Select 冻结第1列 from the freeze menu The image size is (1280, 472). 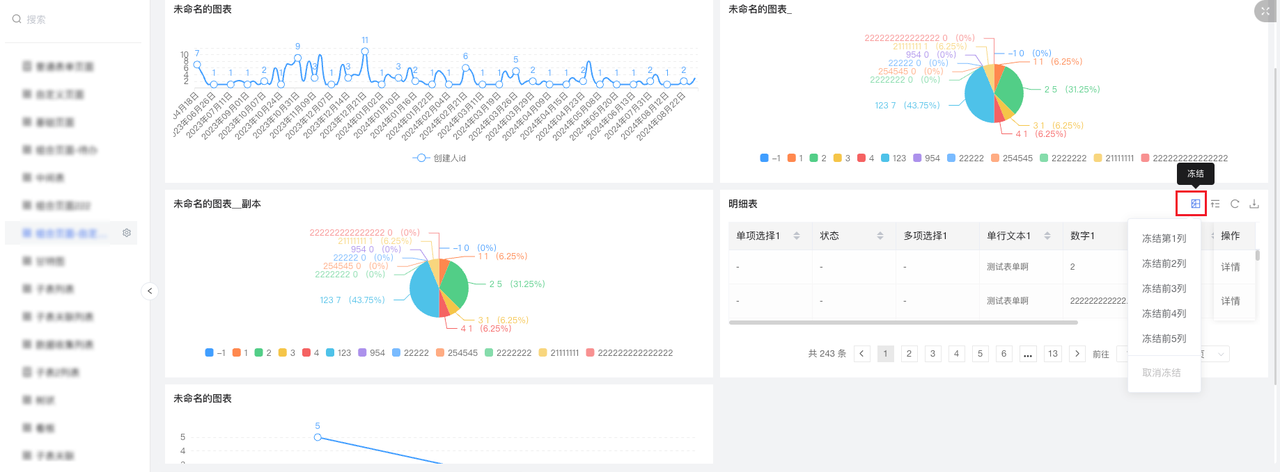(x=1164, y=237)
